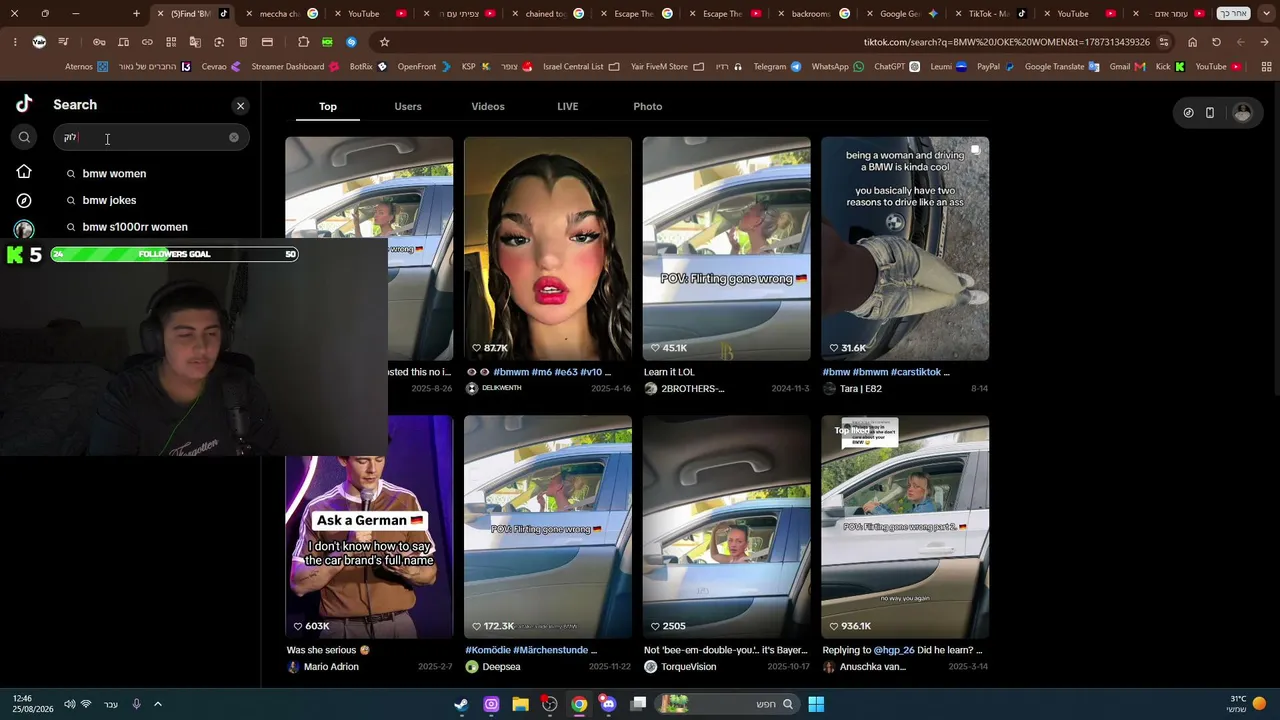Image resolution: width=1280 pixels, height=720 pixels.
Task: Open the Kick bookmark
Action: pyautogui.click(x=1170, y=67)
